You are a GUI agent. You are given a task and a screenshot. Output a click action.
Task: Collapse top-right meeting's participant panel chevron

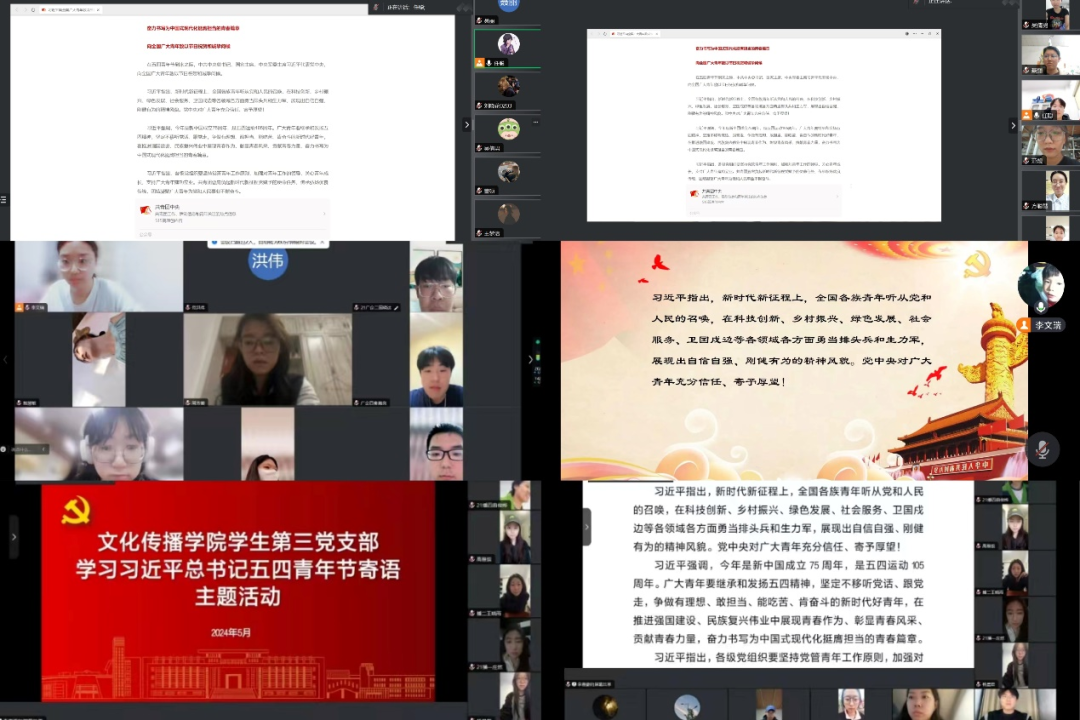coord(1012,126)
